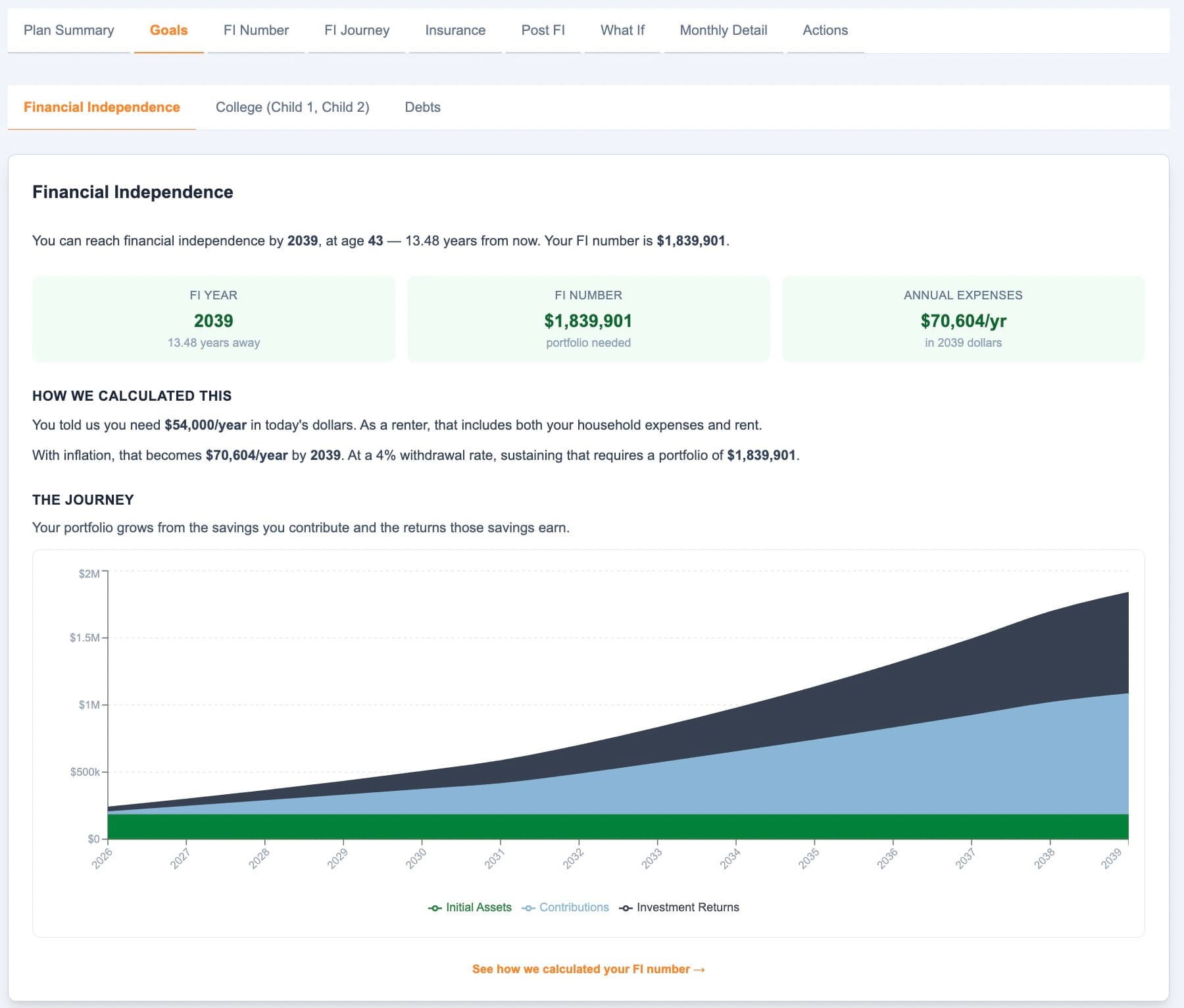
Task: Open the FI Number tab
Action: click(256, 30)
